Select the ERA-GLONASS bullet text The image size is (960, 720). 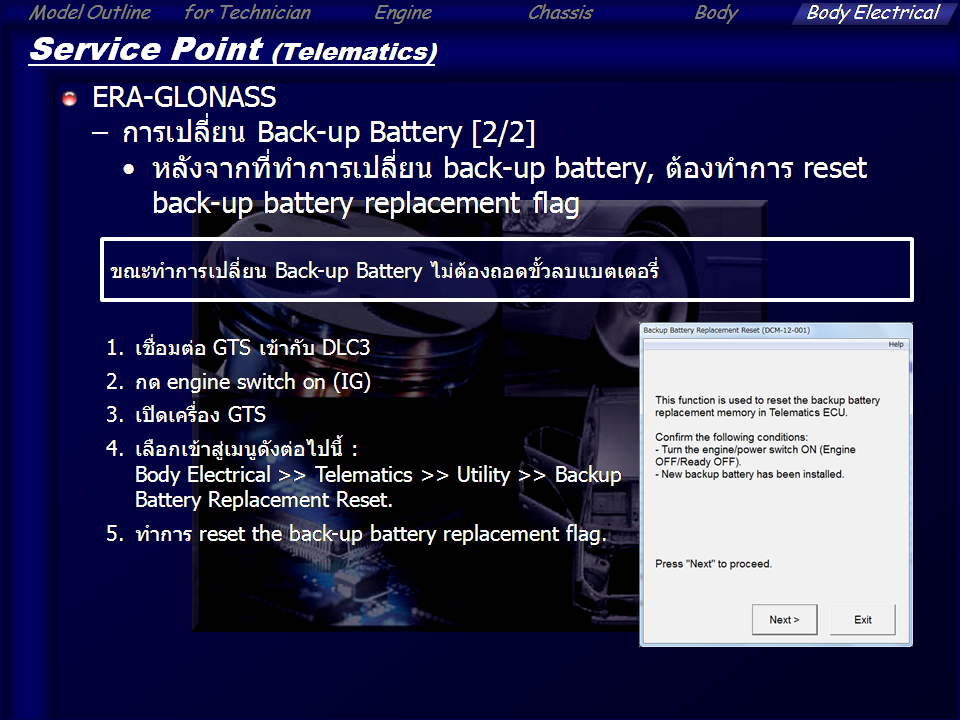click(x=184, y=97)
